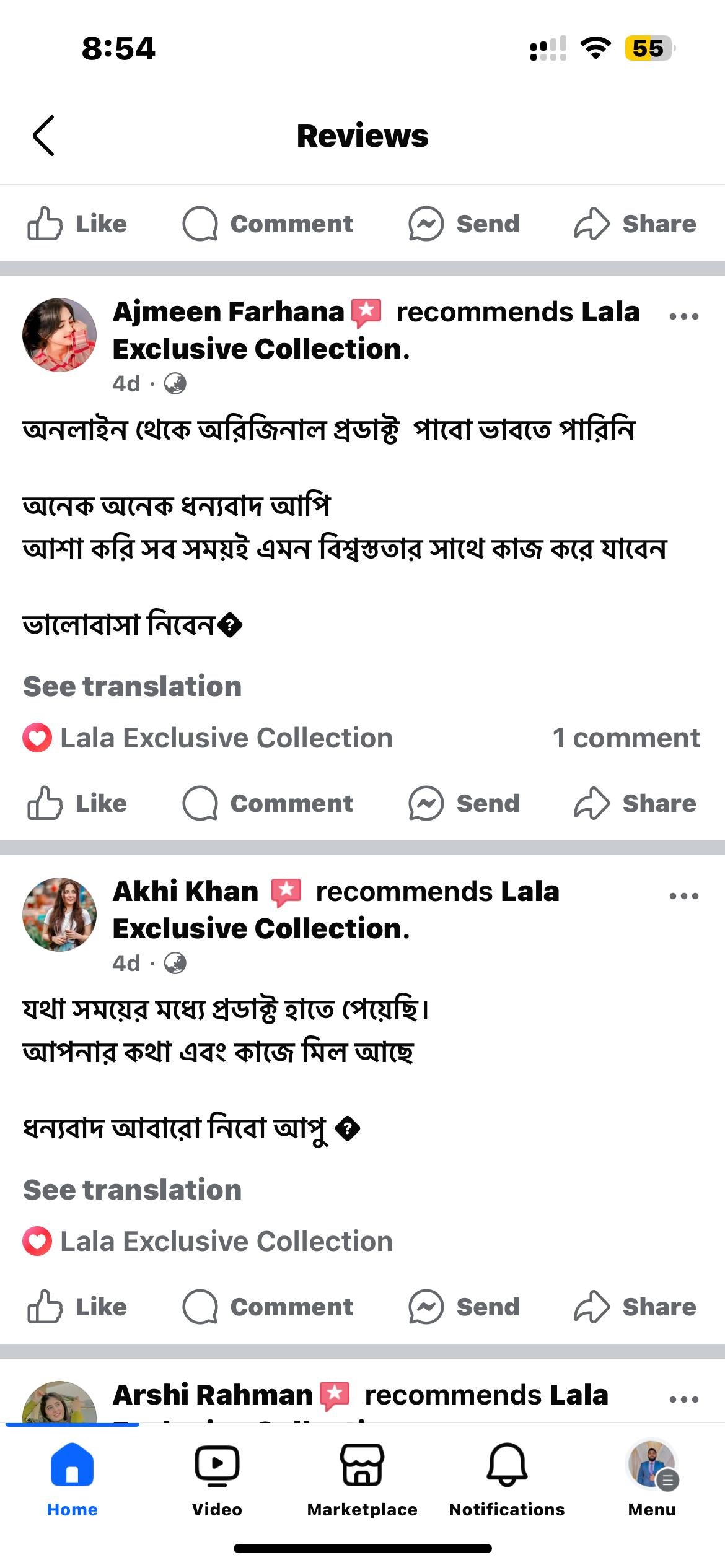Open Akhi Khan's profile photo

click(x=59, y=915)
